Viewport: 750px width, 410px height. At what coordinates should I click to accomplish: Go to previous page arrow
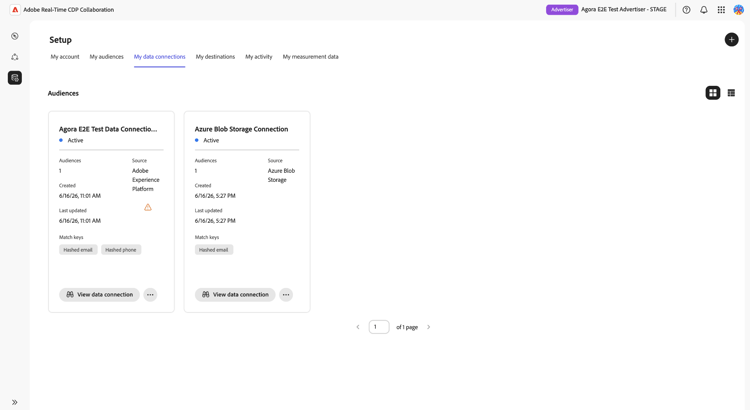coord(358,327)
